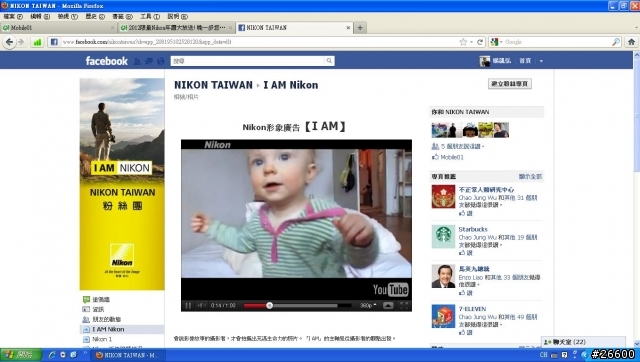Image resolution: width=640 pixels, height=362 pixels.
Task: Click the Facebook search input field
Action: click(x=248, y=61)
